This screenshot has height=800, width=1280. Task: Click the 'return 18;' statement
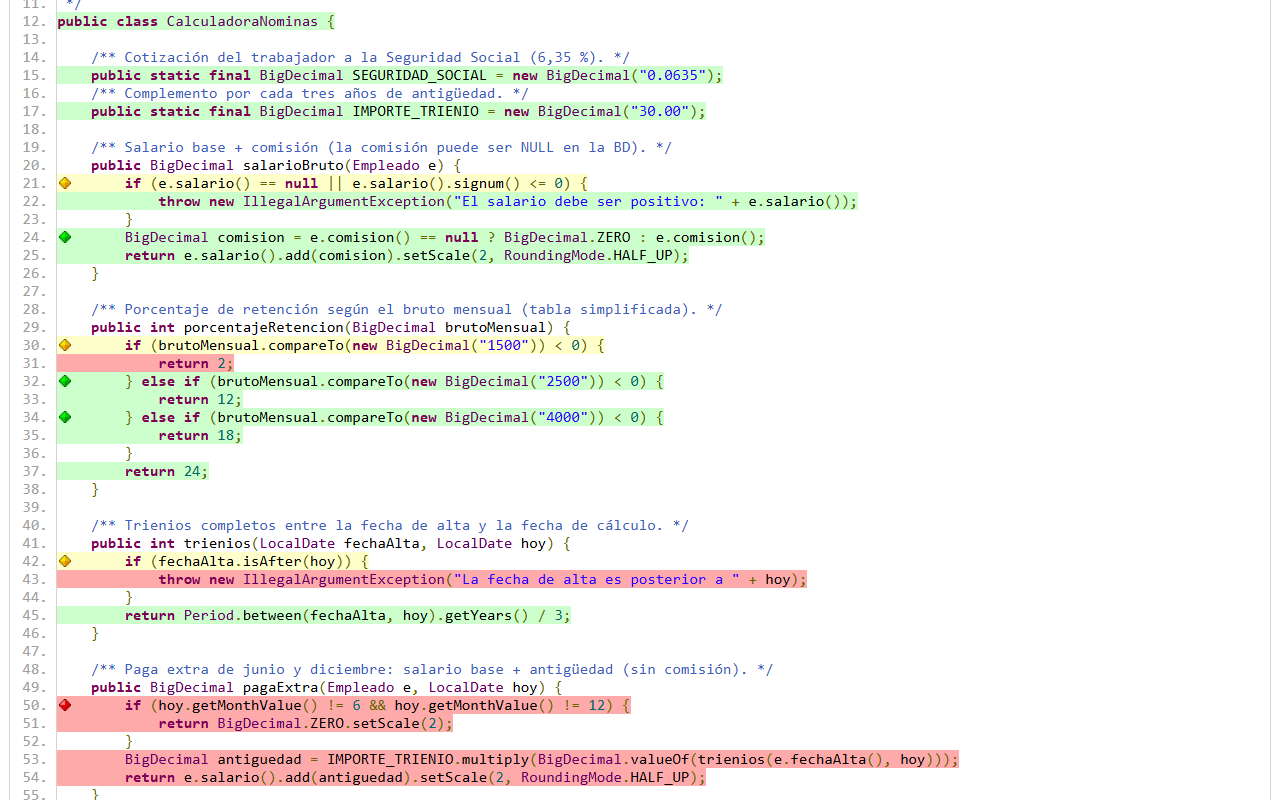200,435
